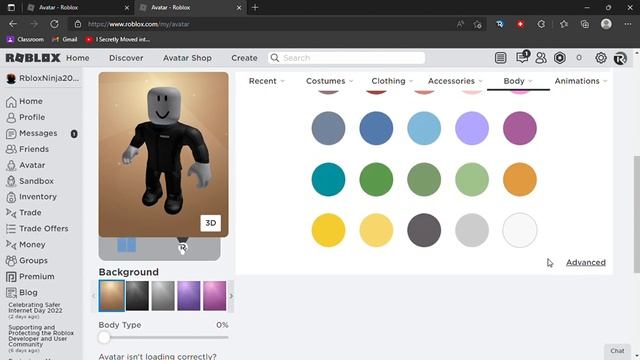This screenshot has width=640, height=360.
Task: Open browser settings and more menu
Action: point(628,24)
